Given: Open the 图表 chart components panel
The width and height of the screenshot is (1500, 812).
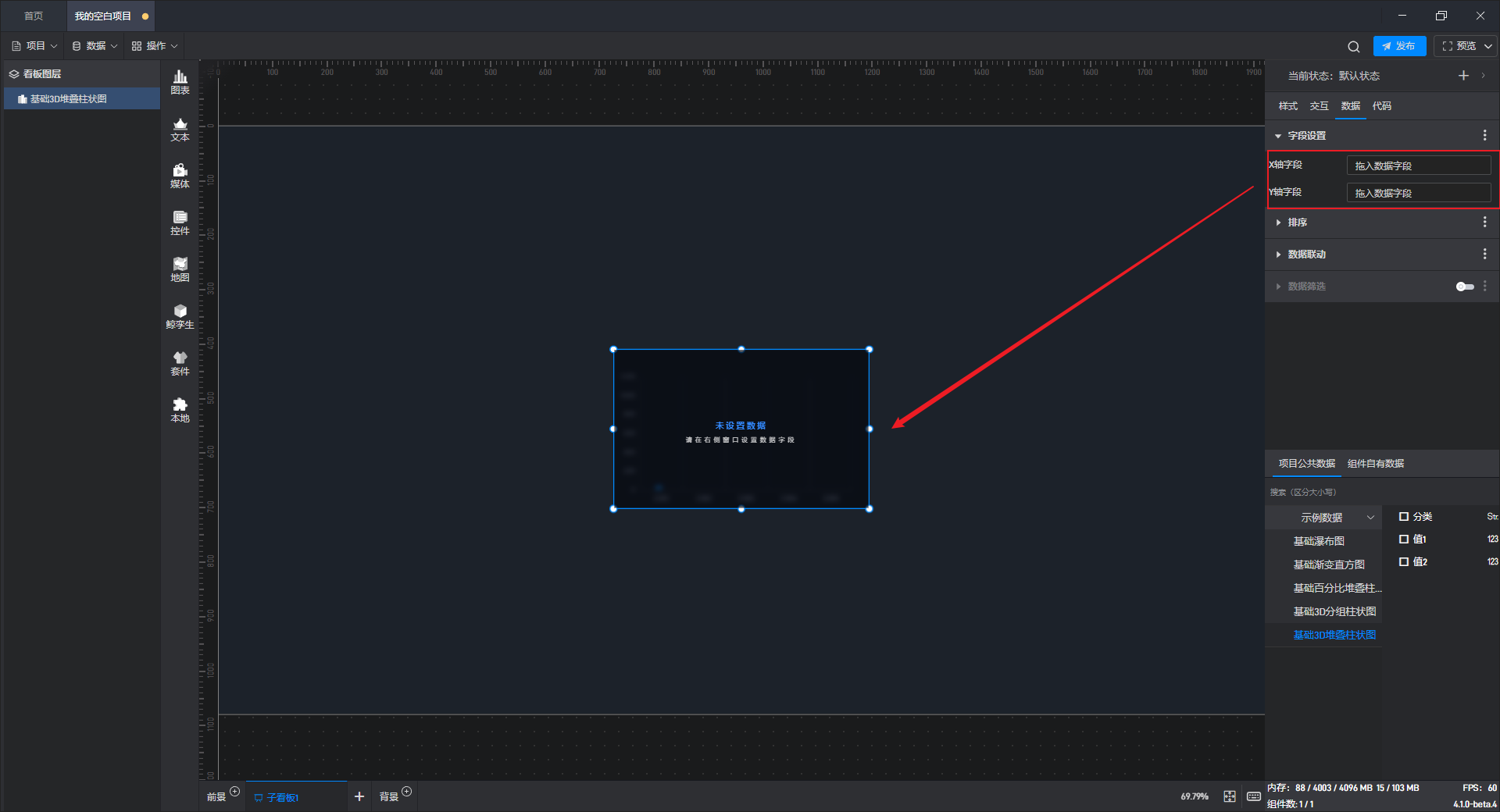Looking at the screenshot, I should click(180, 82).
